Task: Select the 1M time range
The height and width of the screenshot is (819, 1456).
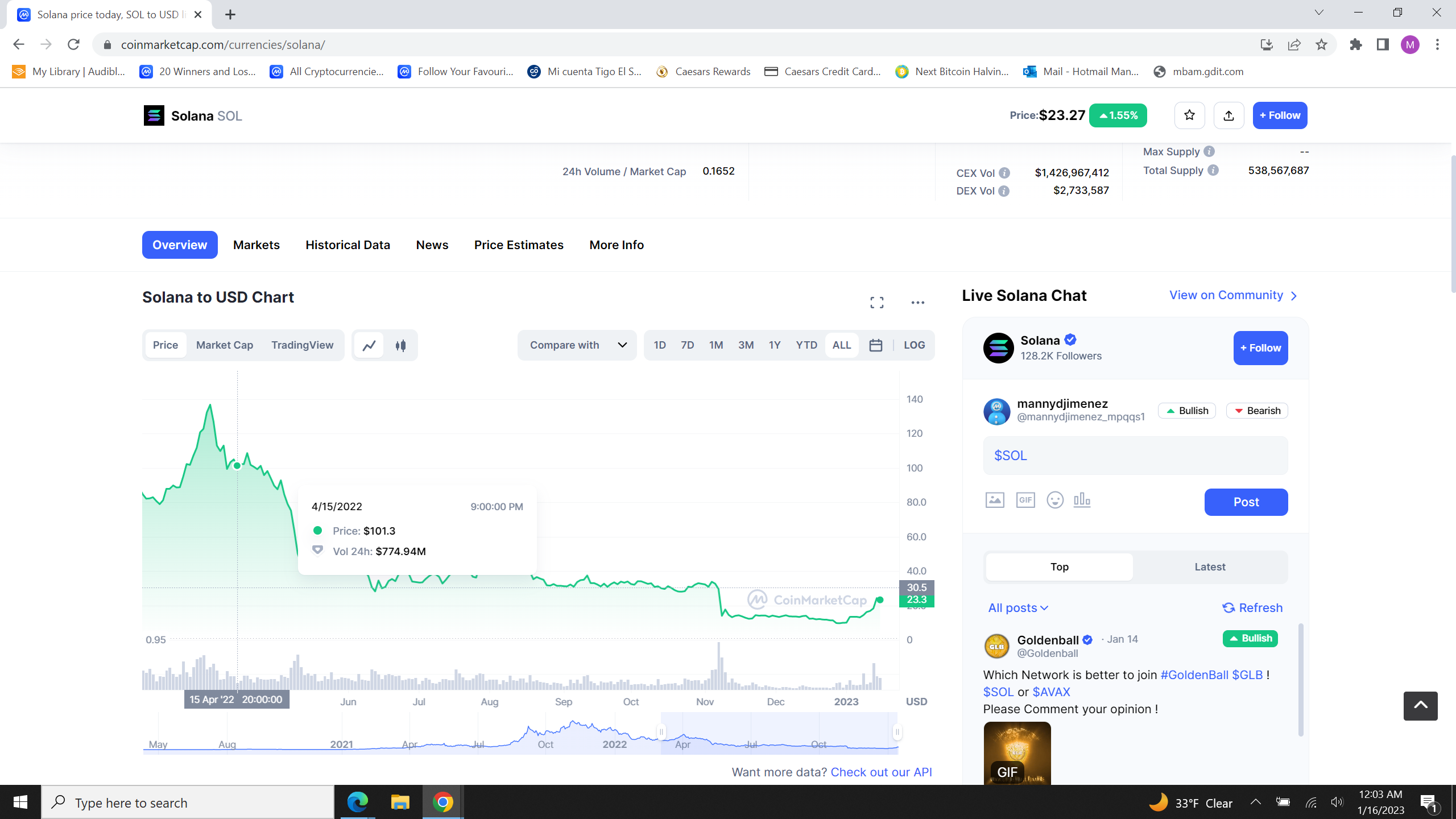Action: click(x=716, y=345)
